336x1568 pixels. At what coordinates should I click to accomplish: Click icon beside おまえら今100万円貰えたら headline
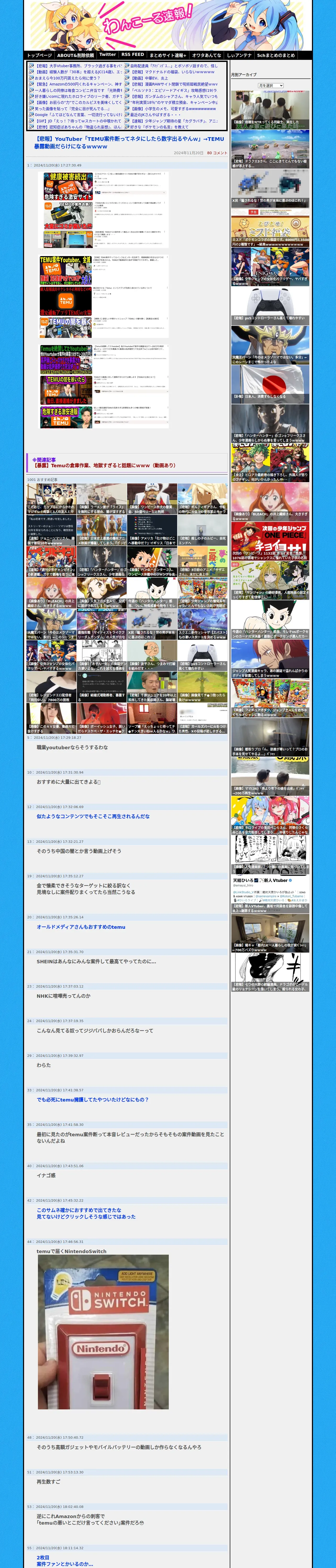click(31, 78)
